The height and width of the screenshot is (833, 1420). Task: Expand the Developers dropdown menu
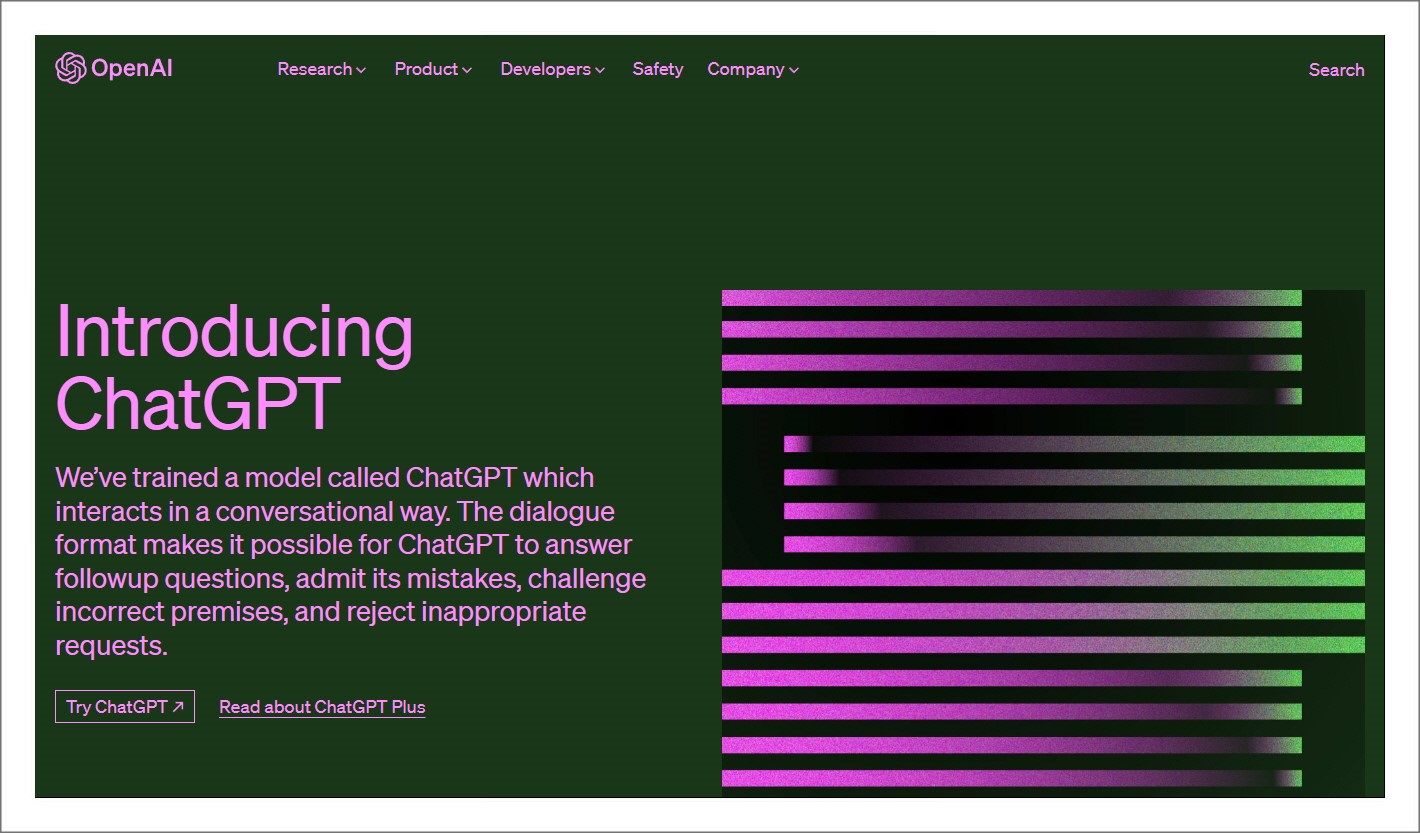553,69
